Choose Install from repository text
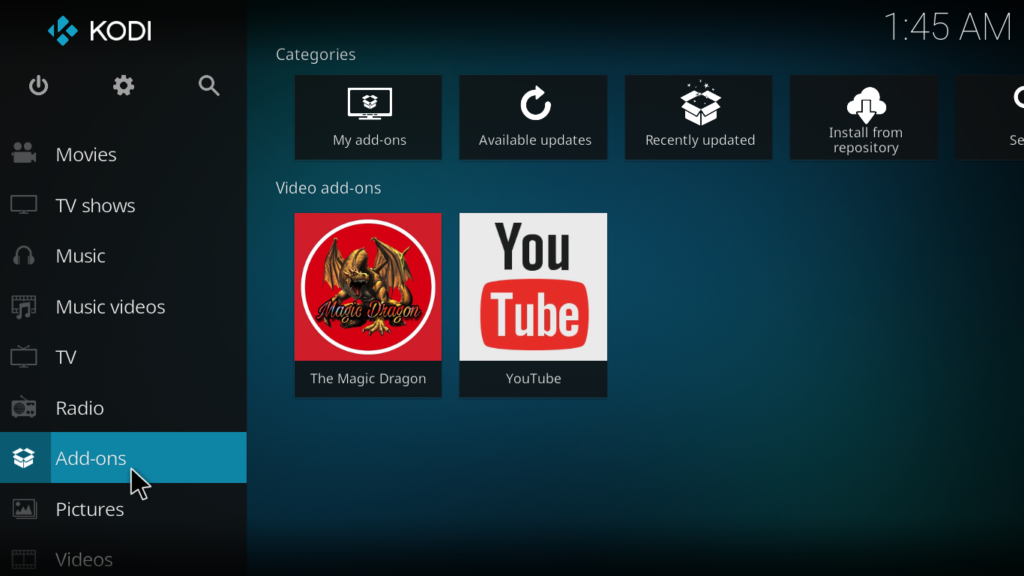1024x576 pixels. [x=866, y=140]
